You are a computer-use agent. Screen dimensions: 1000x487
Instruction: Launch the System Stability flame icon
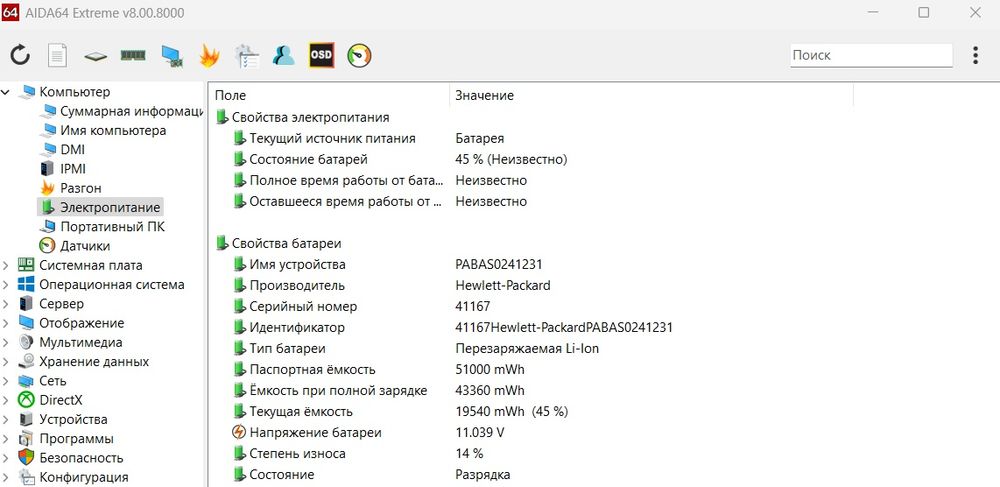point(209,56)
